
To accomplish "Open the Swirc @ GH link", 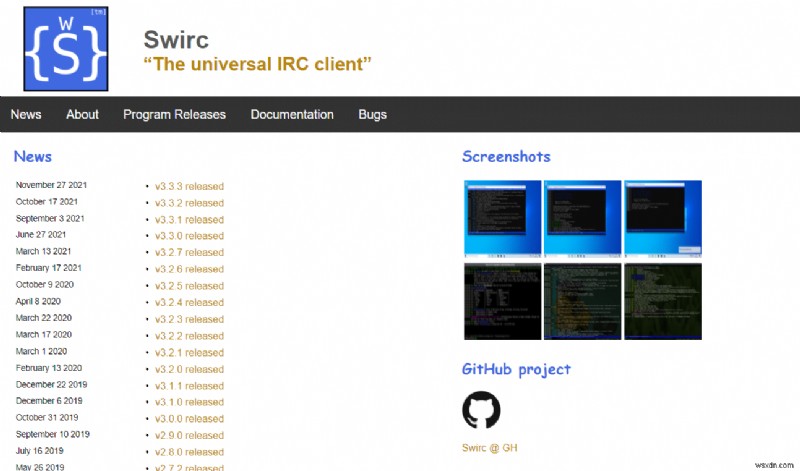I will pos(489,448).
